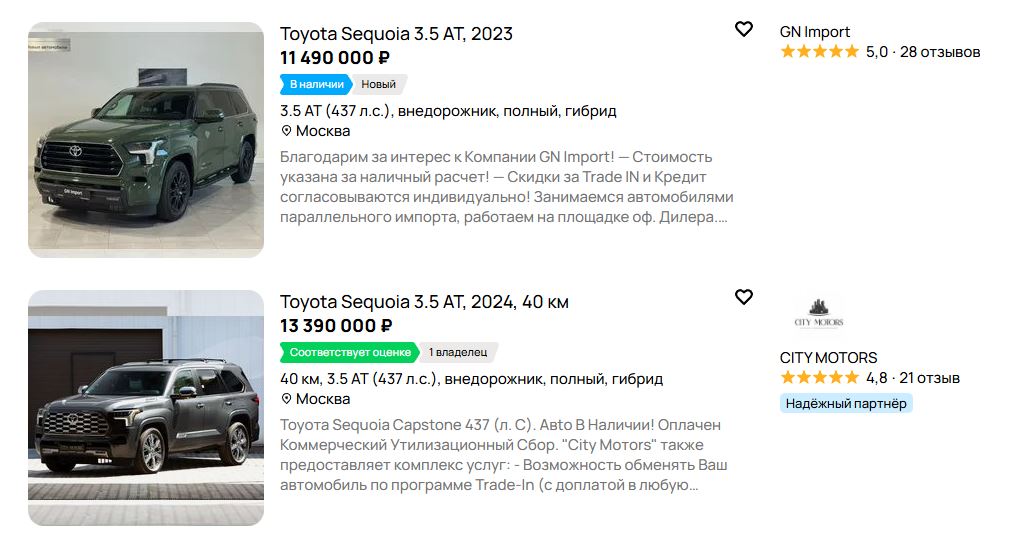This screenshot has width=1028, height=539.
Task: Click location pin icon of second listing
Action: [x=286, y=399]
